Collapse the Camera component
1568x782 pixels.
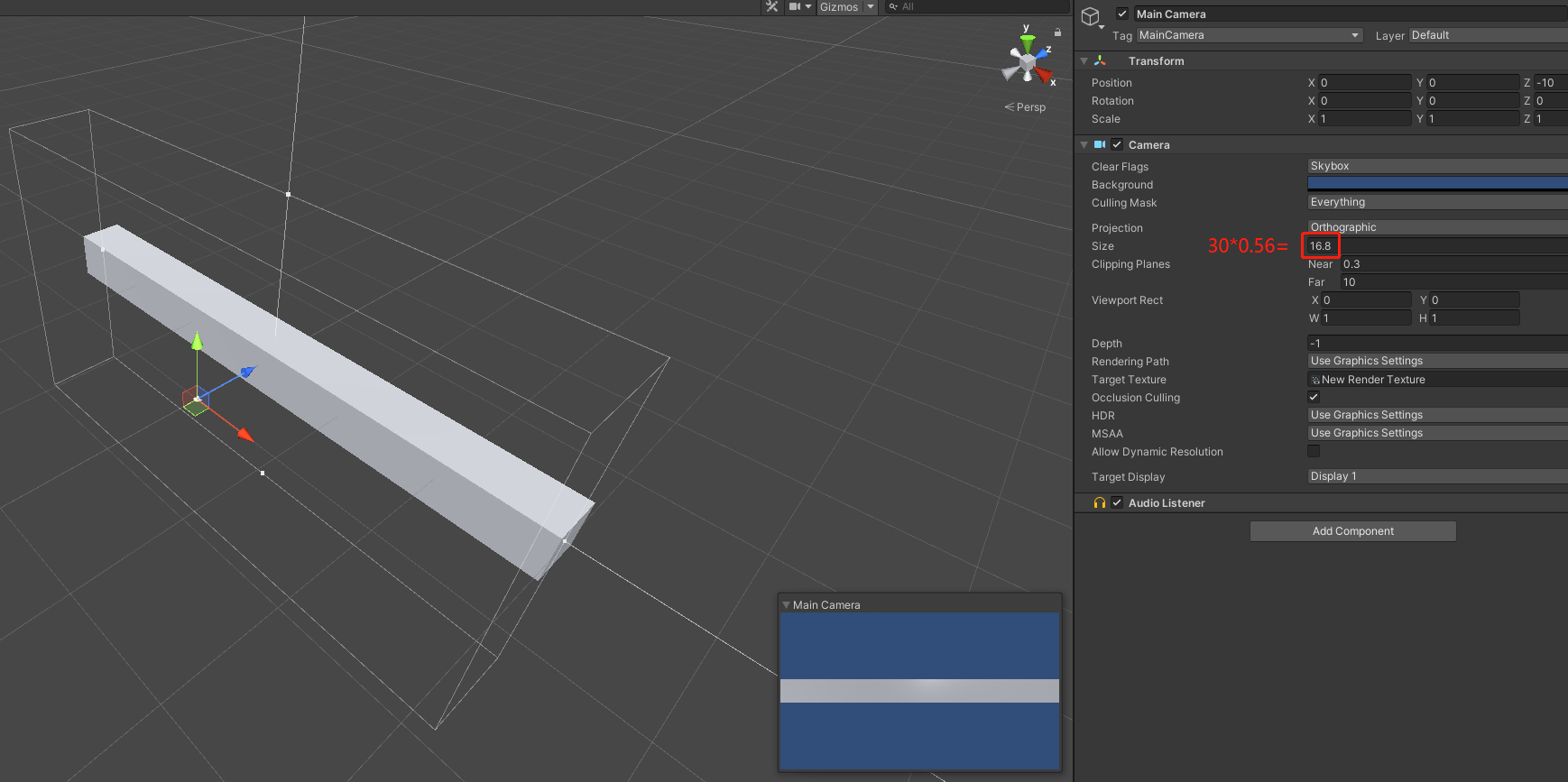pyautogui.click(x=1084, y=145)
